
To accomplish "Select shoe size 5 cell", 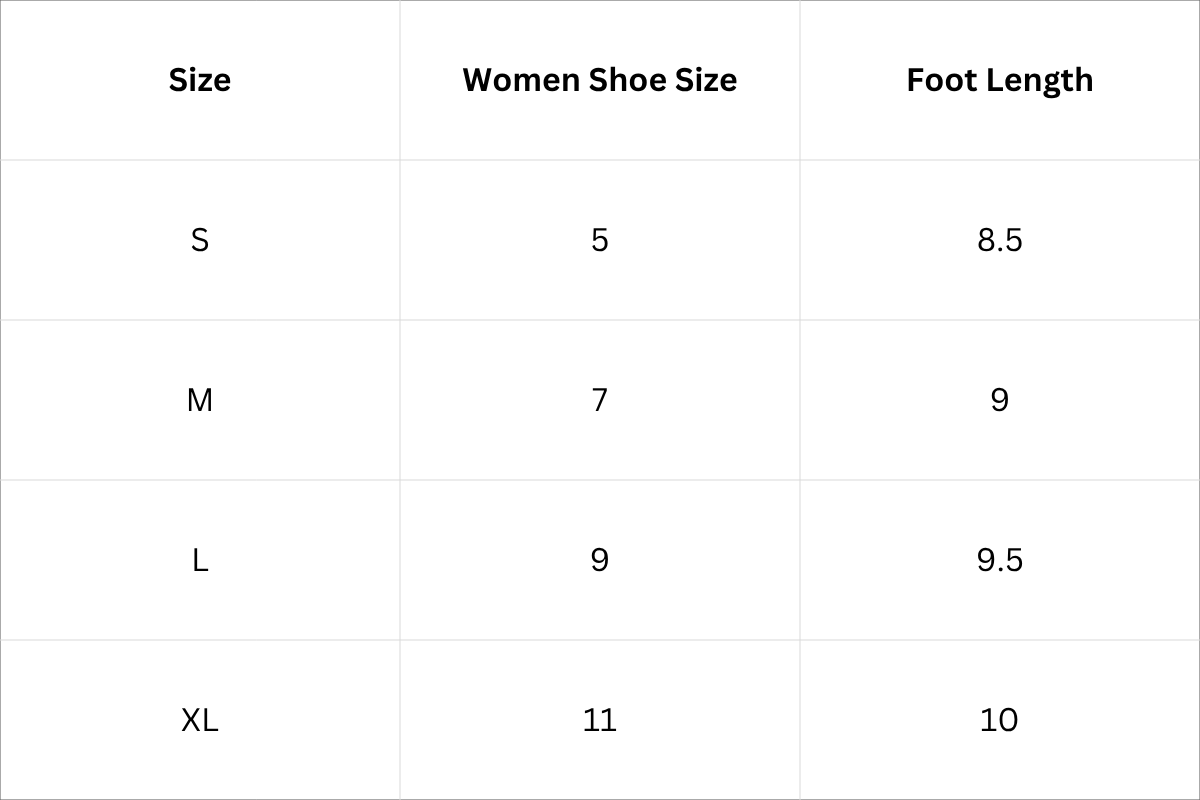I will (600, 240).
